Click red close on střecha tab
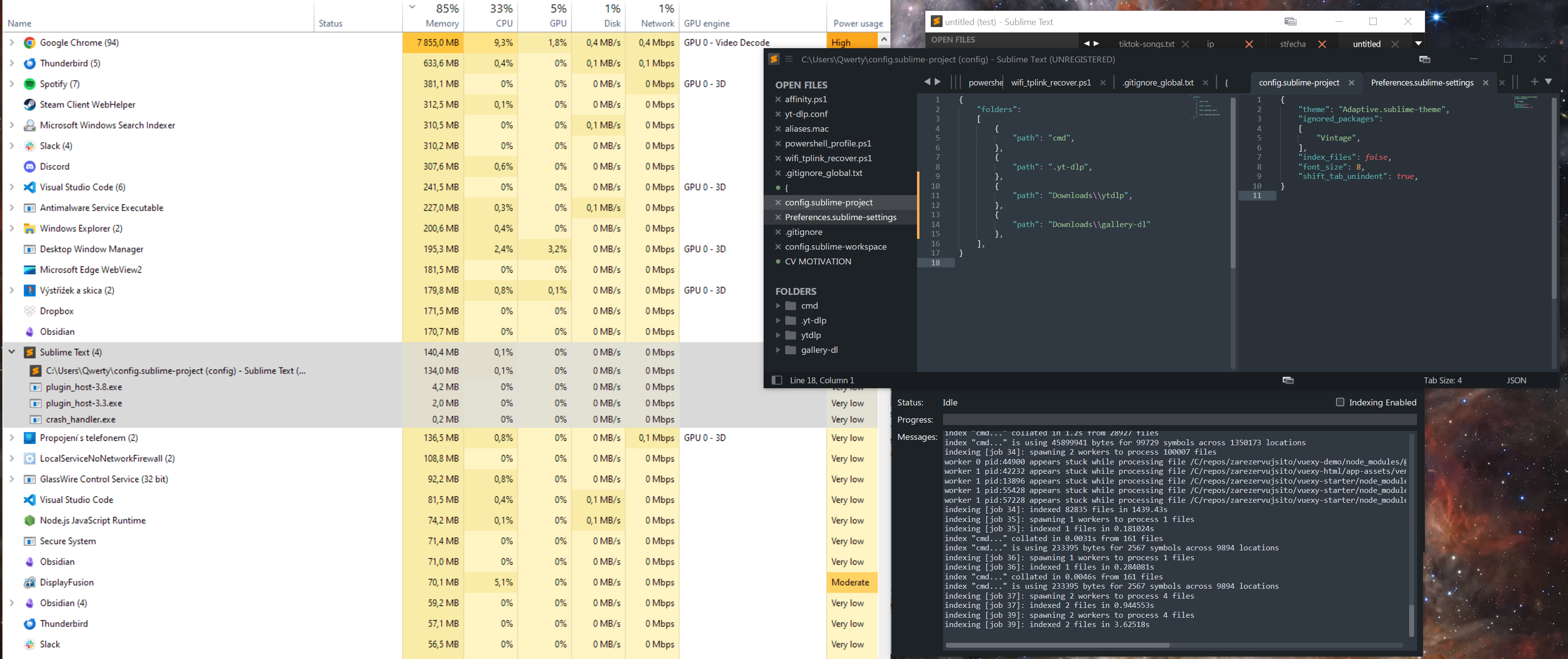This screenshot has height=659, width=1568. pos(1322,44)
